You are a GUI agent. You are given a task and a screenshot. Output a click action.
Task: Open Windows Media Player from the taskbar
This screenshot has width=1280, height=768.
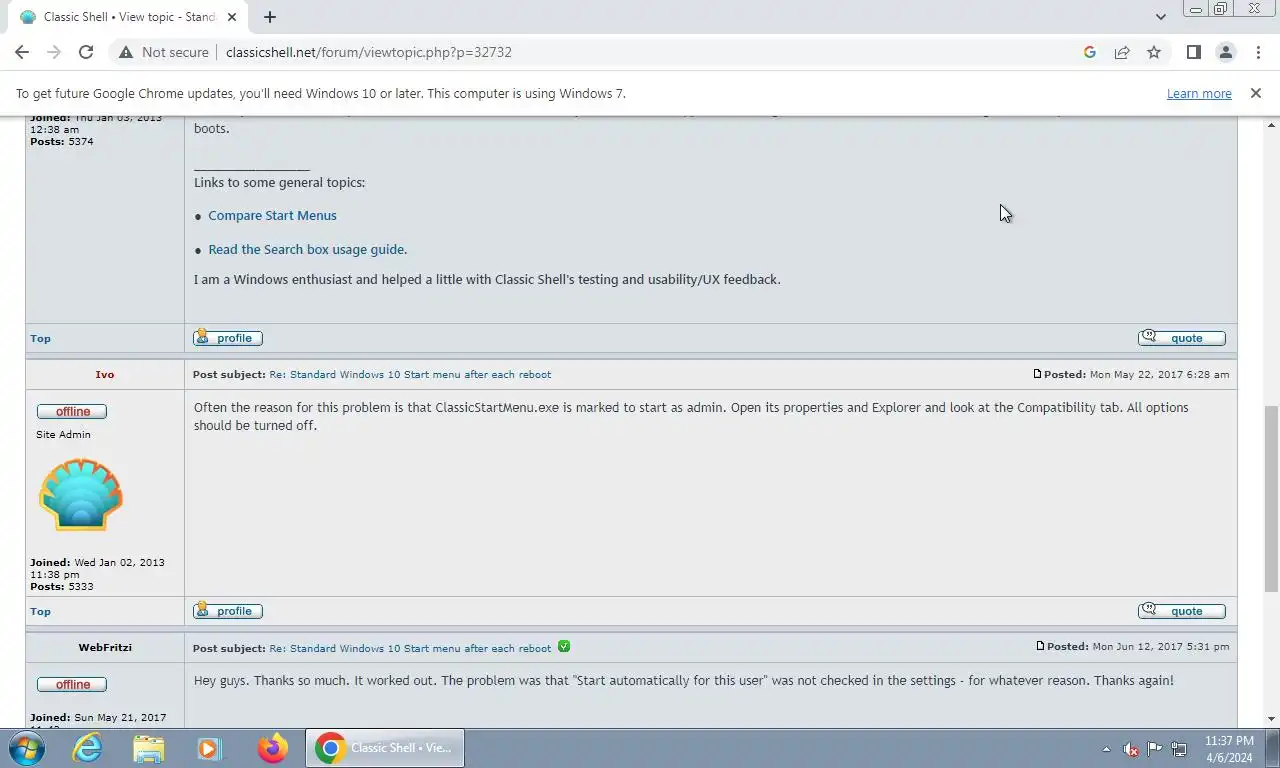pos(208,748)
